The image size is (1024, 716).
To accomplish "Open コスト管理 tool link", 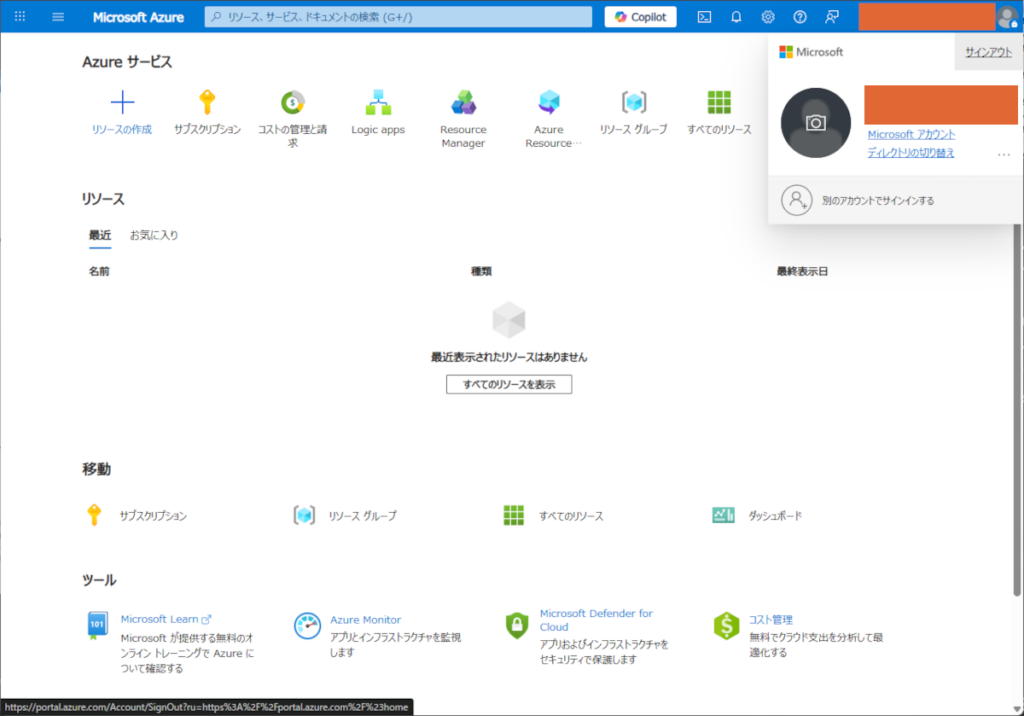I will click(770, 619).
